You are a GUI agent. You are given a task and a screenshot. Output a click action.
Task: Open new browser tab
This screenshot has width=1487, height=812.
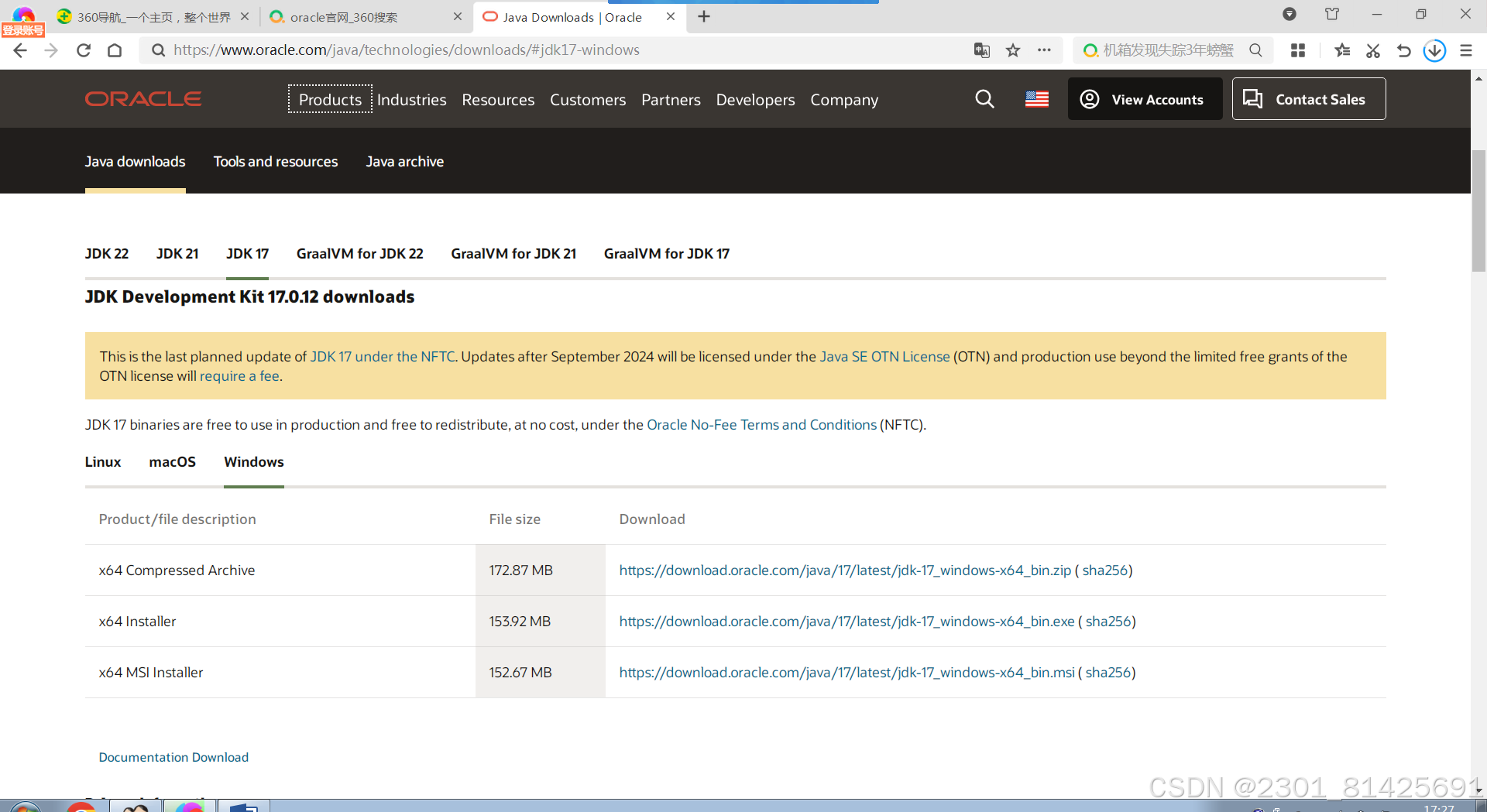click(x=703, y=16)
